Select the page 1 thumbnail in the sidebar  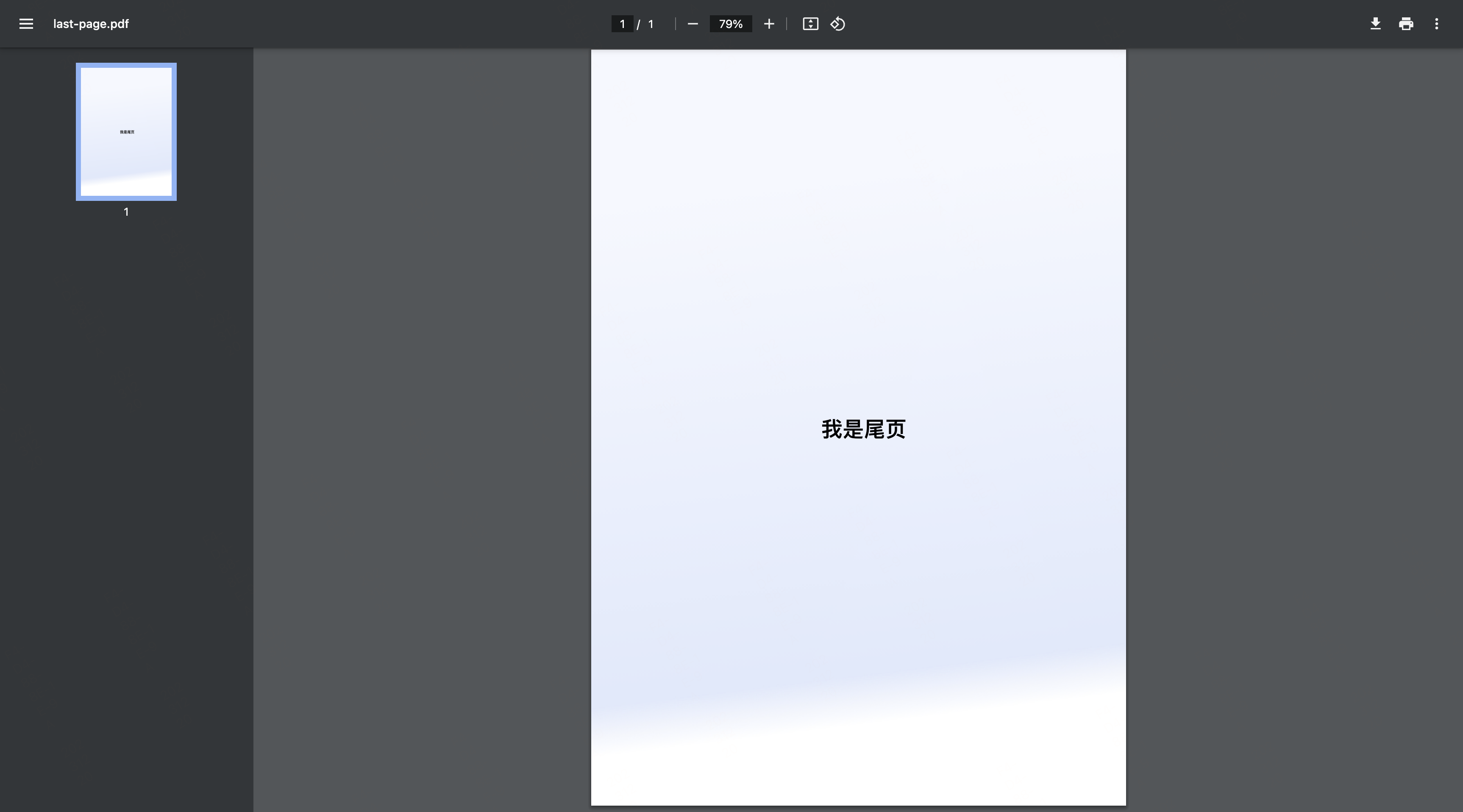[126, 132]
